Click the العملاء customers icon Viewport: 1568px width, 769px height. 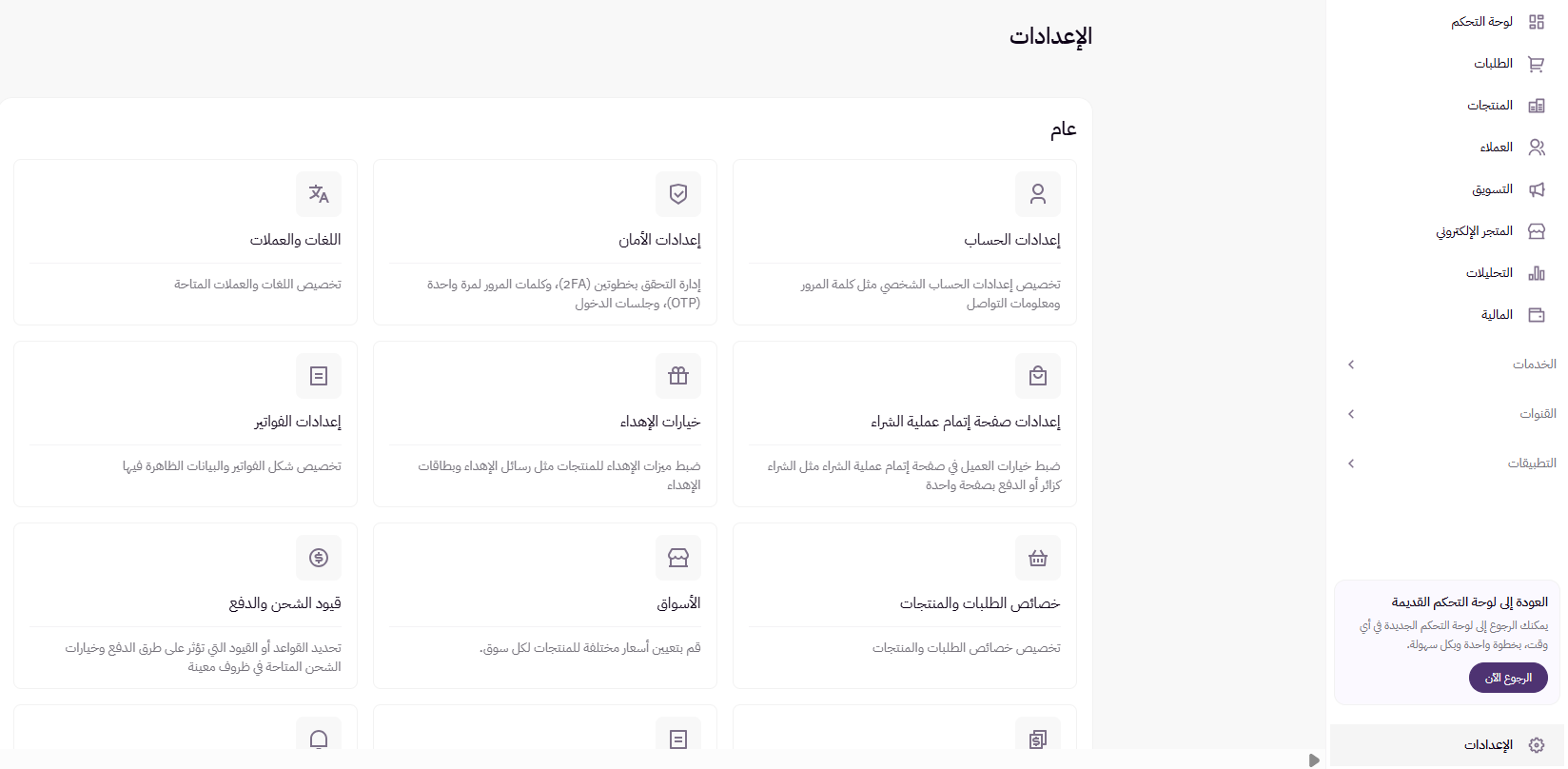pos(1539,147)
